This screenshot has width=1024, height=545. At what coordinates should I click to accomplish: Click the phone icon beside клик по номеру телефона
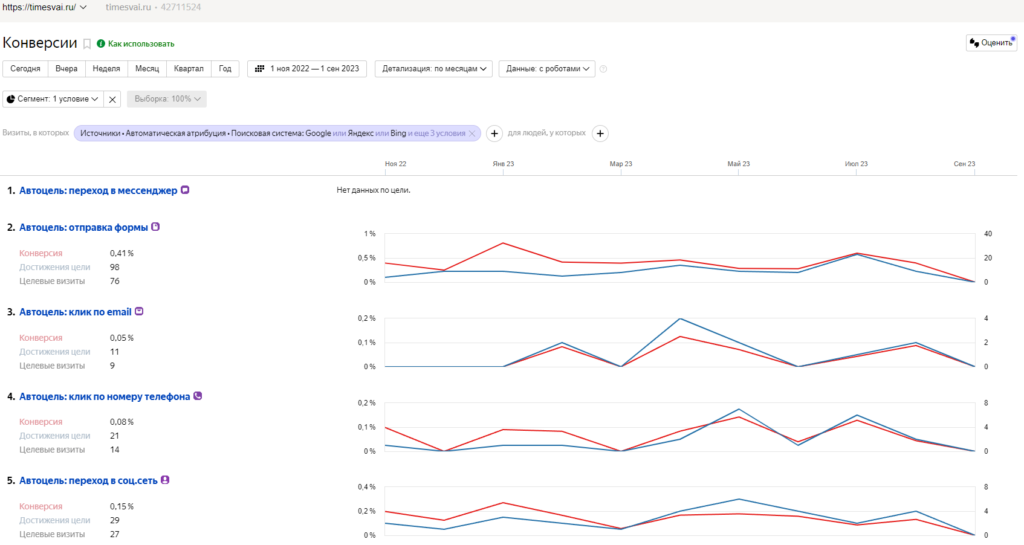point(198,396)
